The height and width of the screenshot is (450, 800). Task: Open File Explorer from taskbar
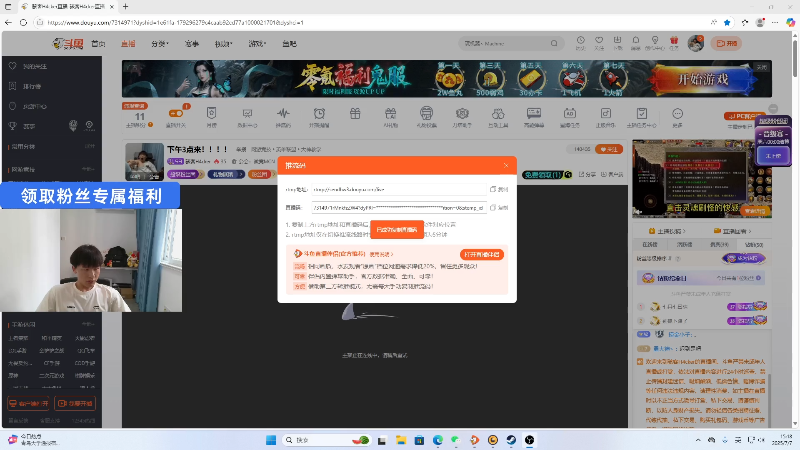[401, 440]
